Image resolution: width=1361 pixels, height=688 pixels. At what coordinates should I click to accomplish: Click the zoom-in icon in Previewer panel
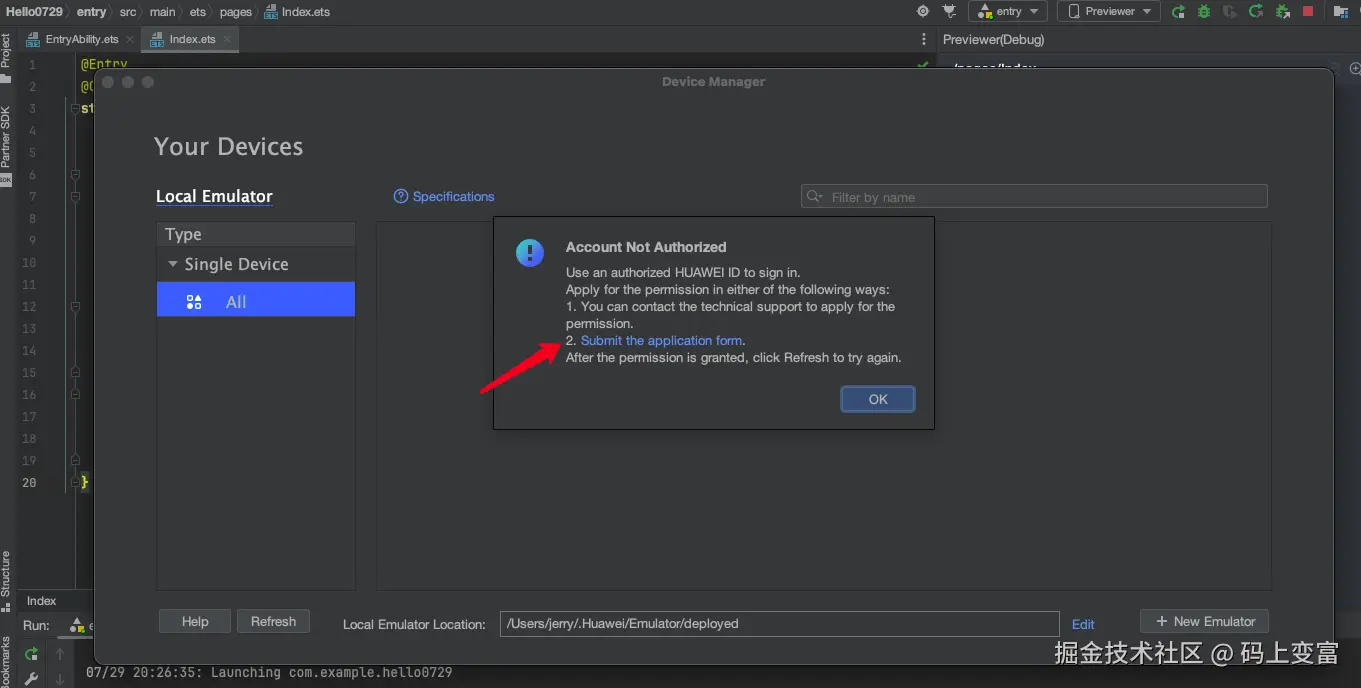click(1354, 68)
